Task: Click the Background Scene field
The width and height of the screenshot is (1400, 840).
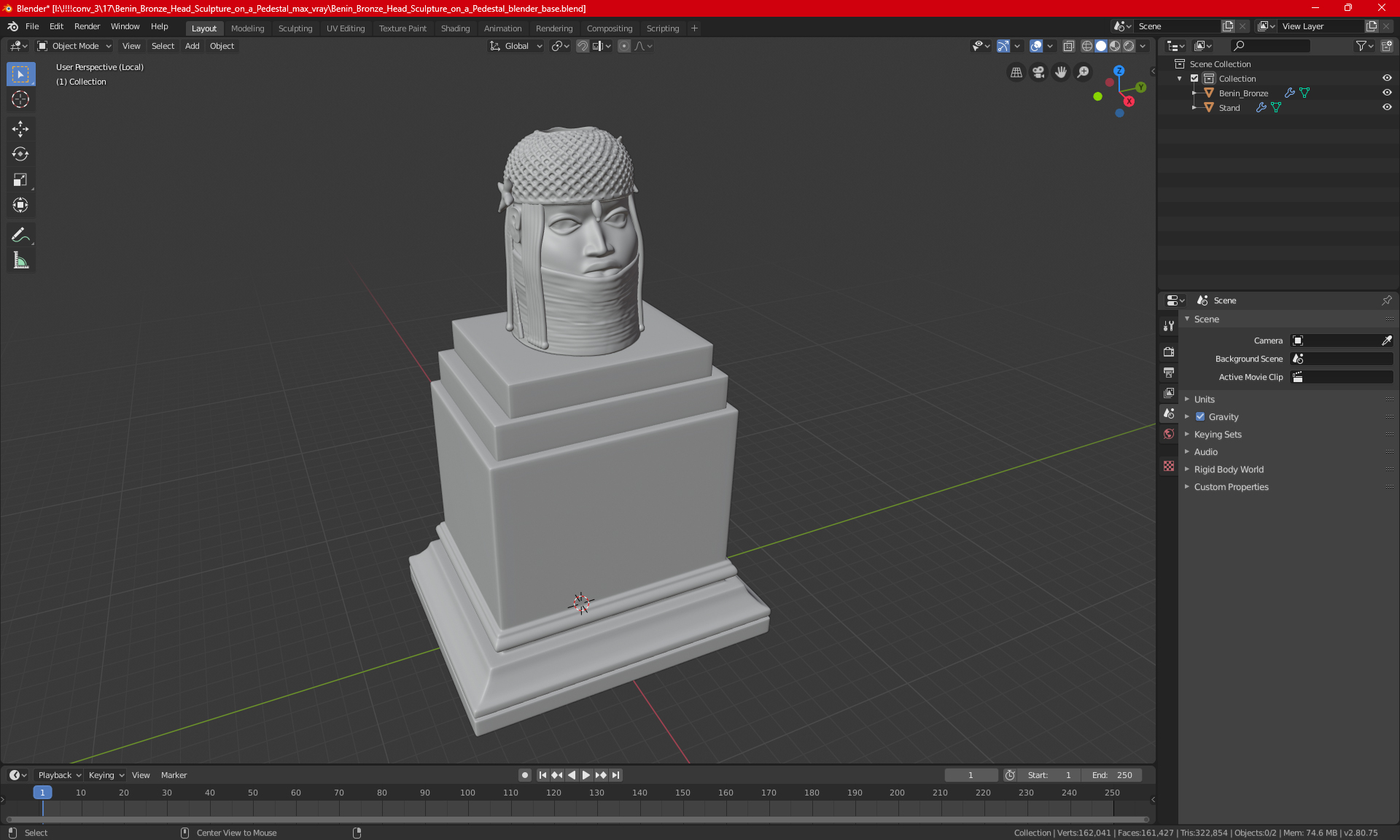Action: pos(1342,359)
